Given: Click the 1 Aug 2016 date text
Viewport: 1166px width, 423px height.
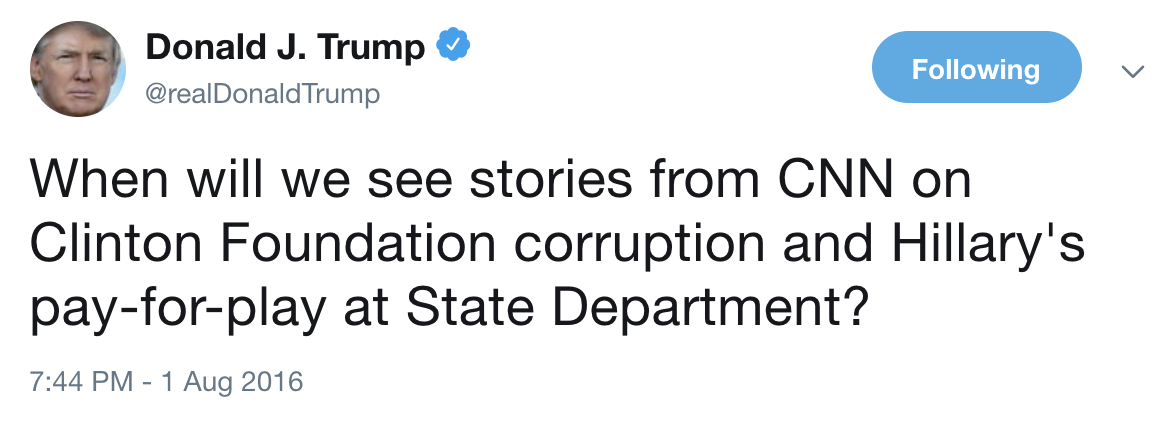Looking at the screenshot, I should pos(233,382).
